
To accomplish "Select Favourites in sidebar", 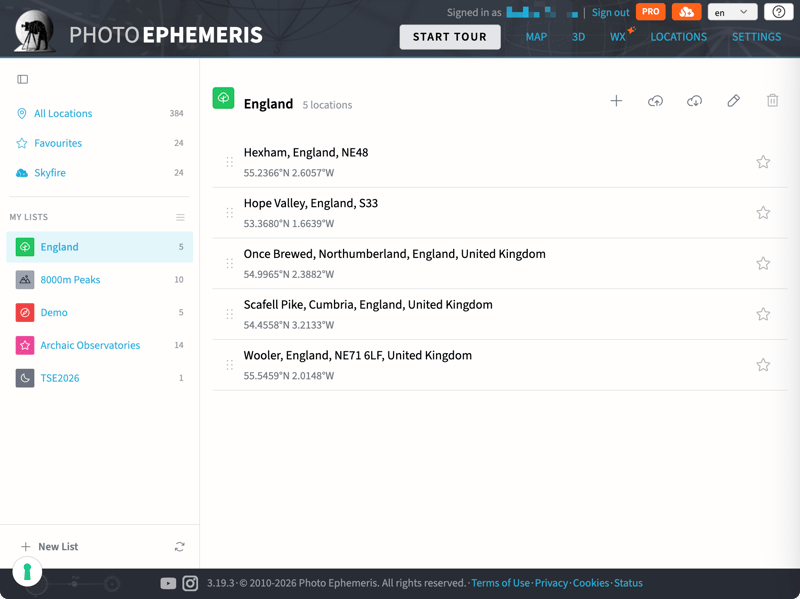I will pyautogui.click(x=99, y=143).
